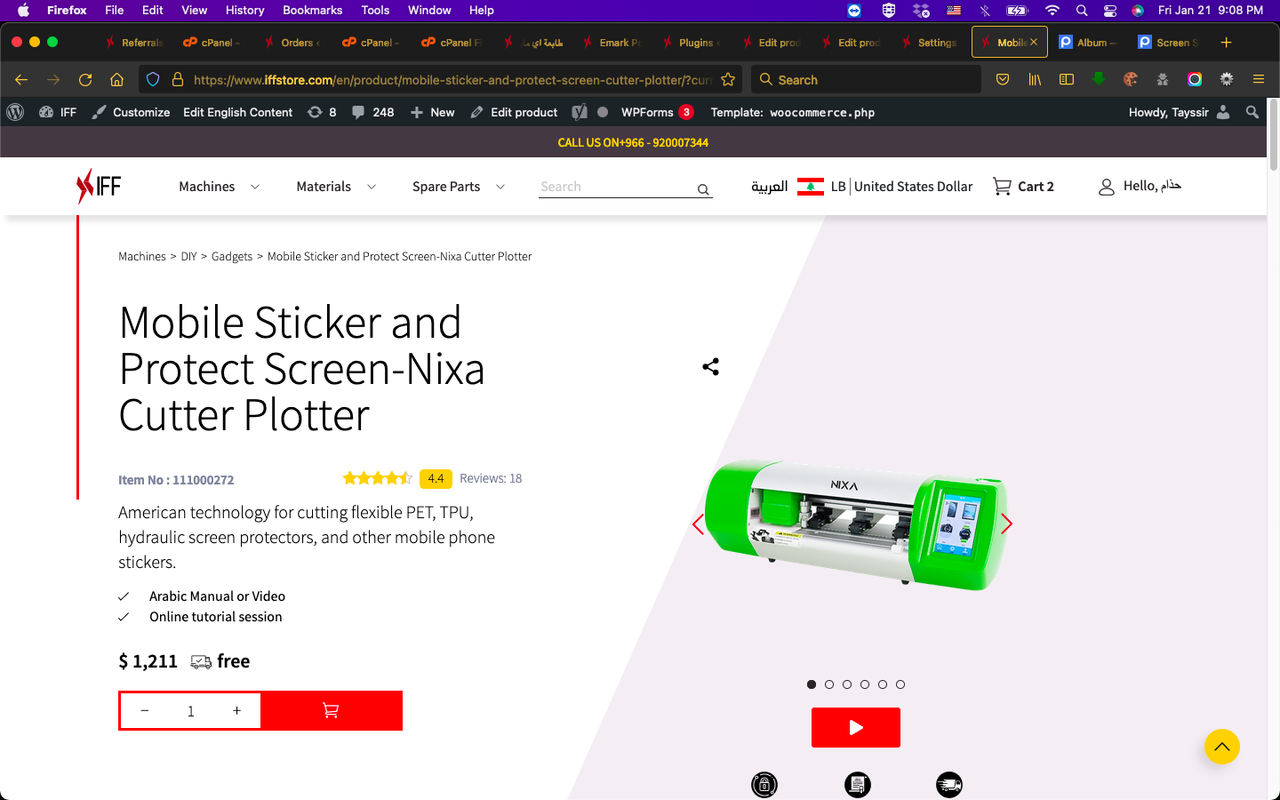The image size is (1280, 800).
Task: Expand the Spare Parts menu chevron
Action: pos(500,187)
